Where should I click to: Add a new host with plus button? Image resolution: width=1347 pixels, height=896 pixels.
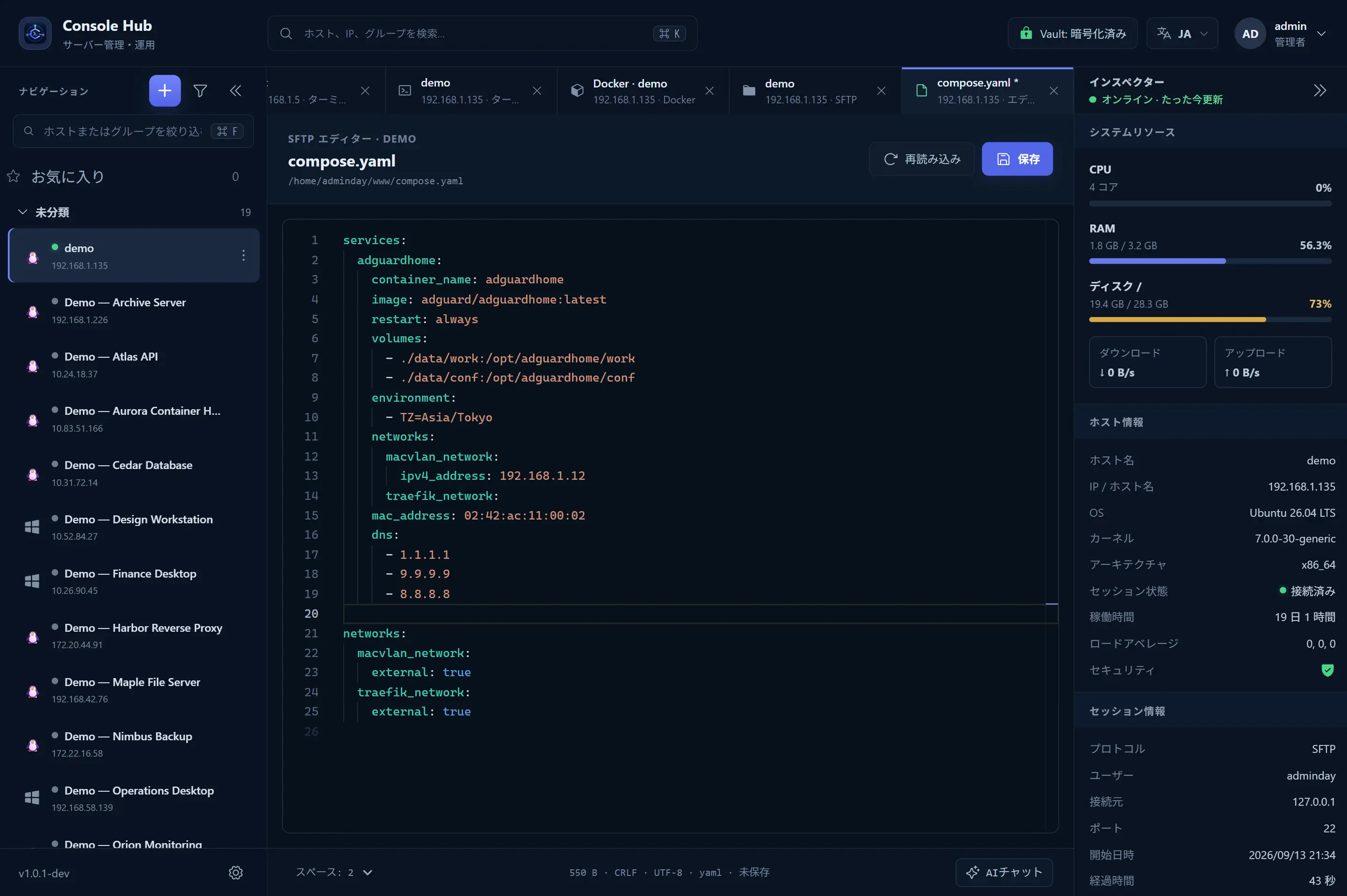[165, 91]
